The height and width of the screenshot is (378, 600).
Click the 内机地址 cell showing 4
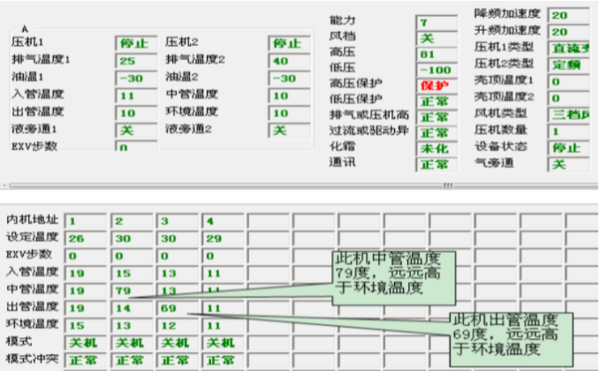pos(223,221)
